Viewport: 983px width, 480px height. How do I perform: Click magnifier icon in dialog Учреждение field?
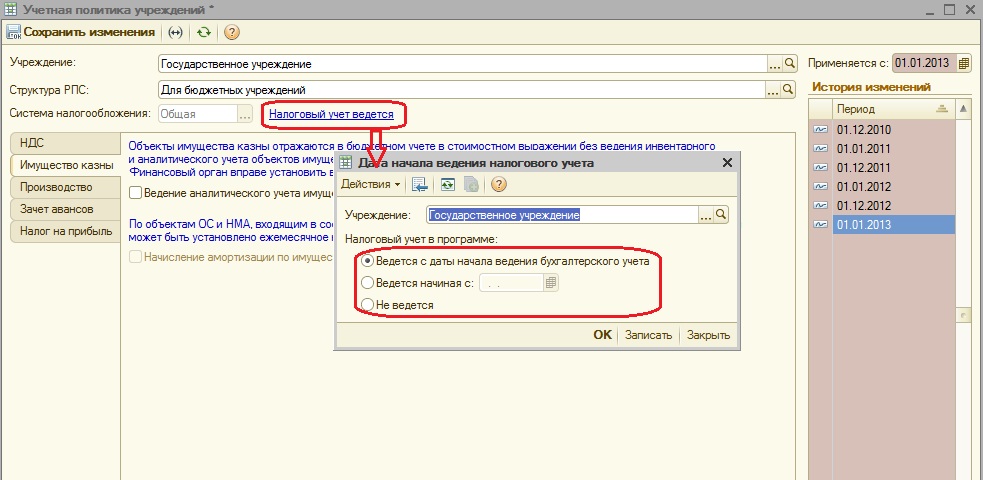coord(720,214)
